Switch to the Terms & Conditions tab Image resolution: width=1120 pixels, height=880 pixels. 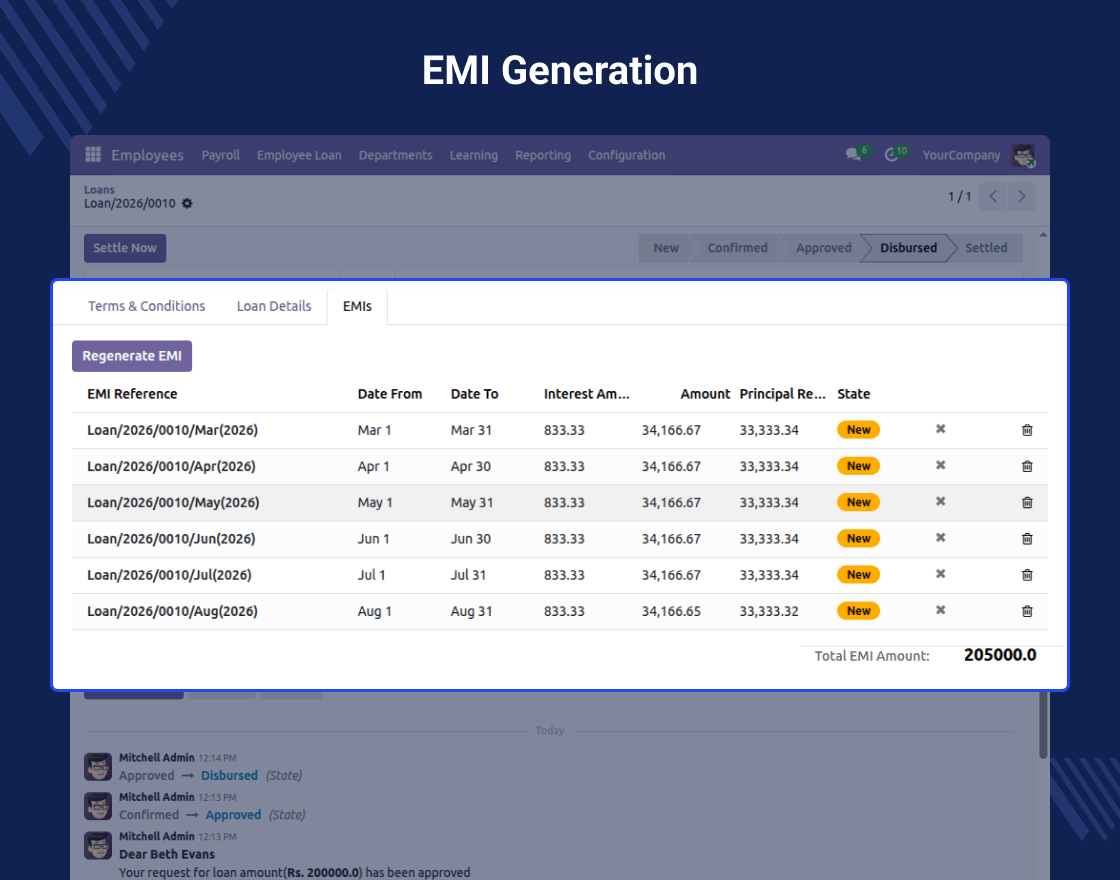pos(146,306)
